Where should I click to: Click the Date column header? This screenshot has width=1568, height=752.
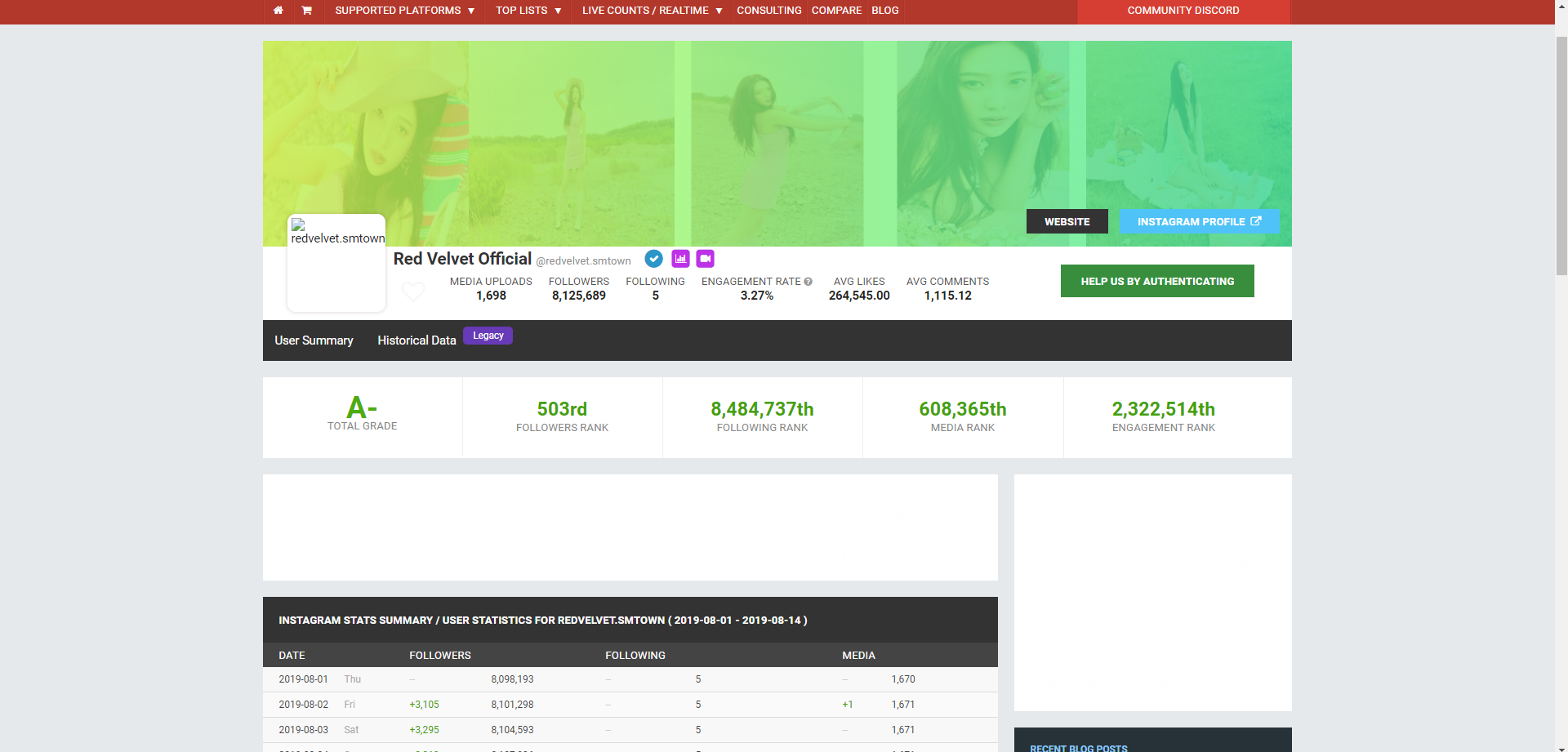point(292,656)
